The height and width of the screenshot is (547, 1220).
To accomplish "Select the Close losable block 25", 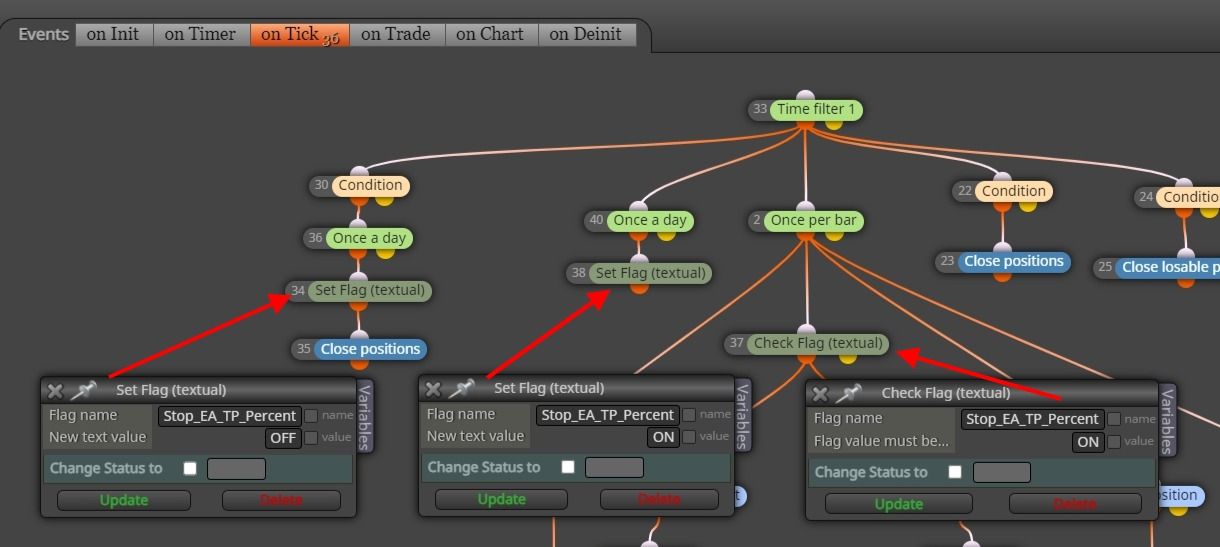I will (x=1168, y=267).
